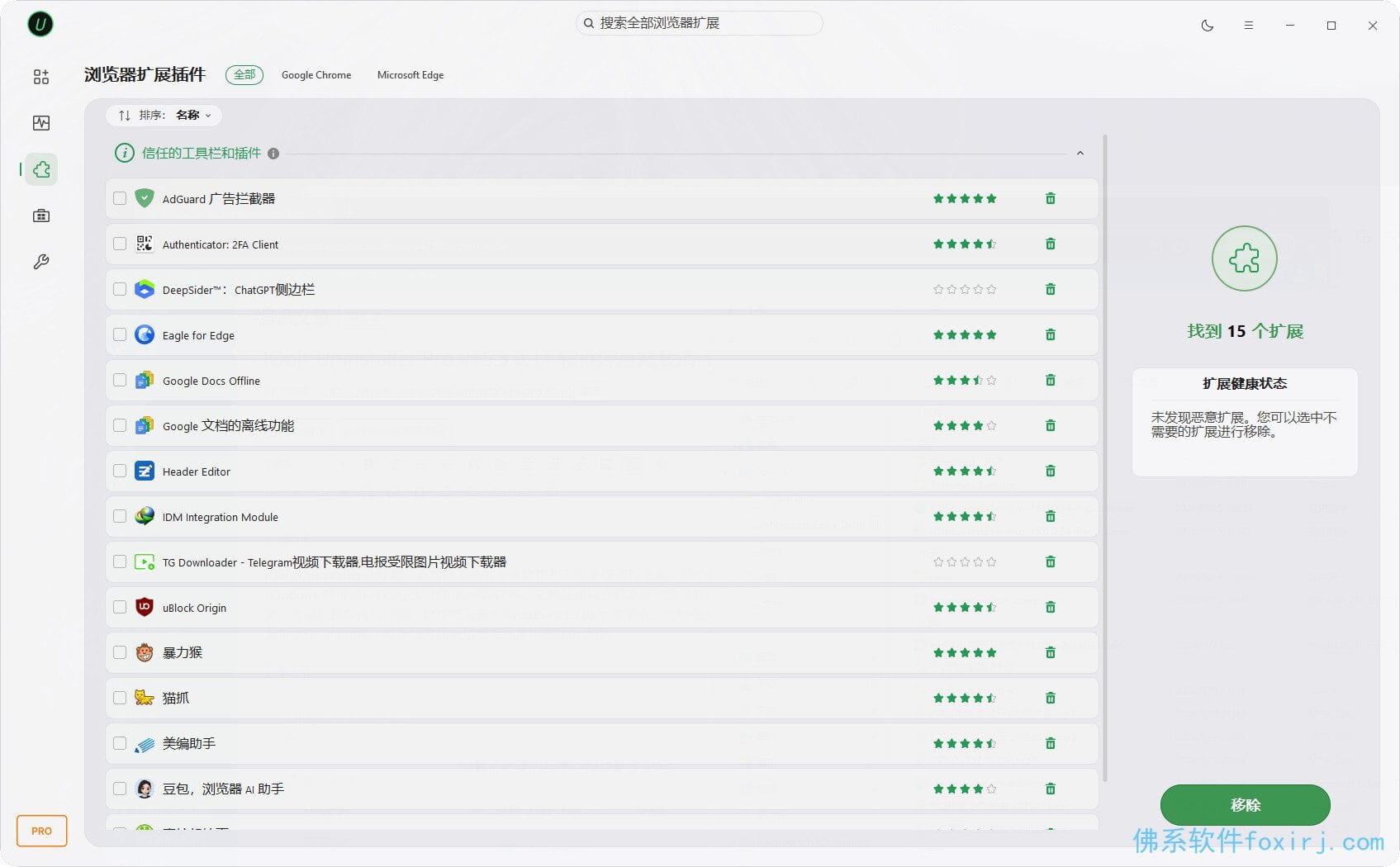Viewport: 1400px width, 867px height.
Task: Click the IDM Integration Module app icon
Action: coord(145,516)
